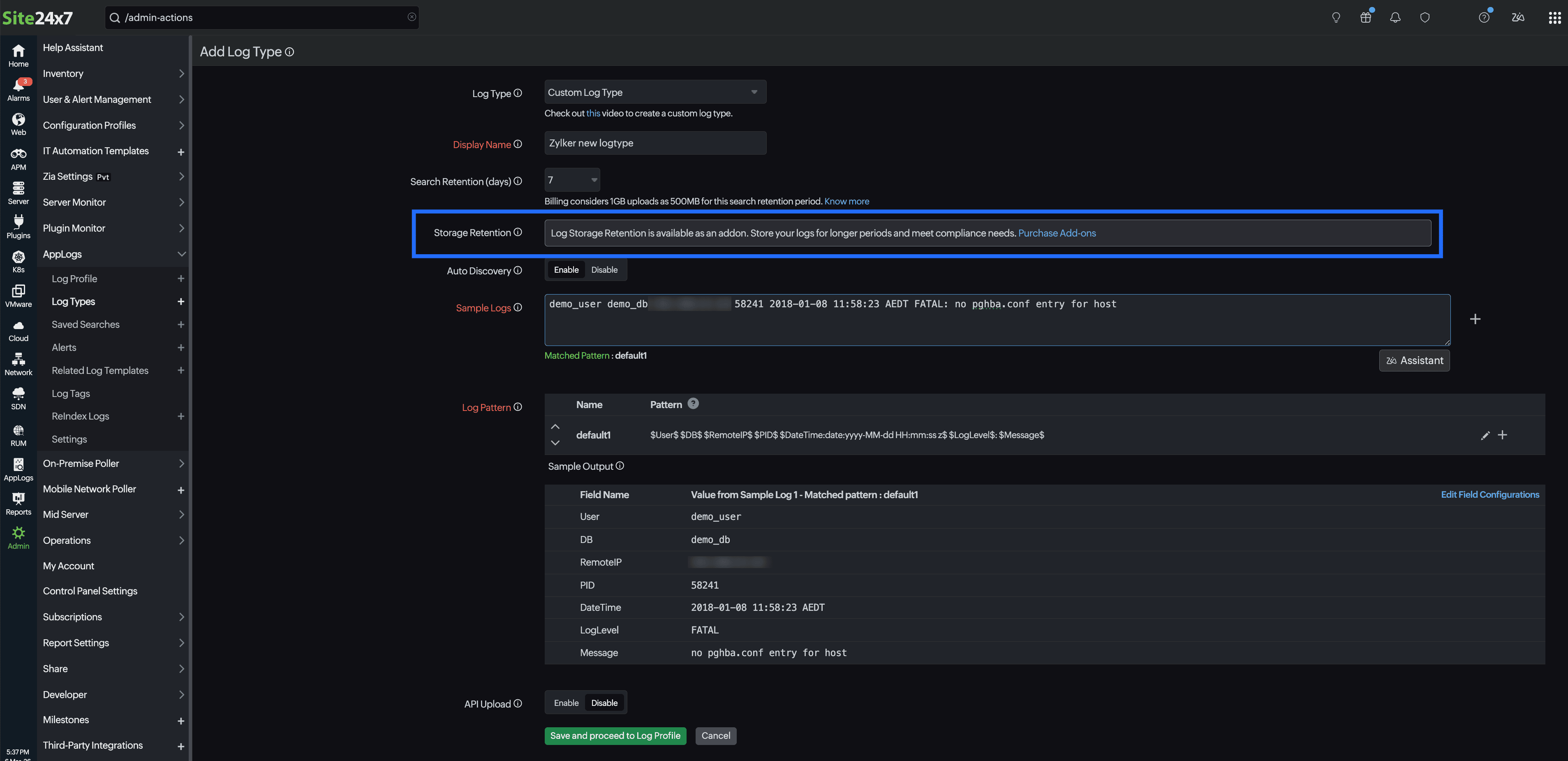This screenshot has height=761, width=1568.
Task: Click the Purchase Add-ons link
Action: coord(1057,233)
